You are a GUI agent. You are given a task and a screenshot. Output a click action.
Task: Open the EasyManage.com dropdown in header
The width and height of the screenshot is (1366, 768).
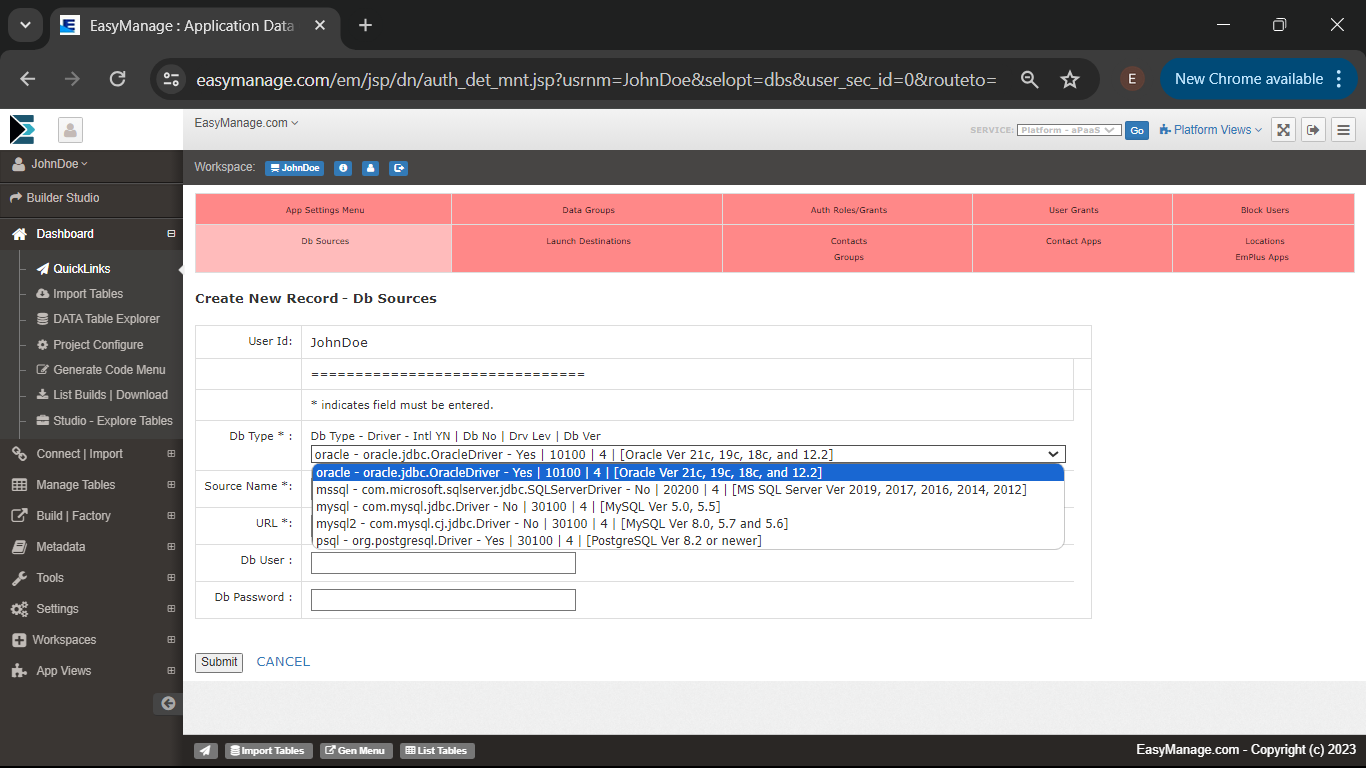[x=246, y=123]
